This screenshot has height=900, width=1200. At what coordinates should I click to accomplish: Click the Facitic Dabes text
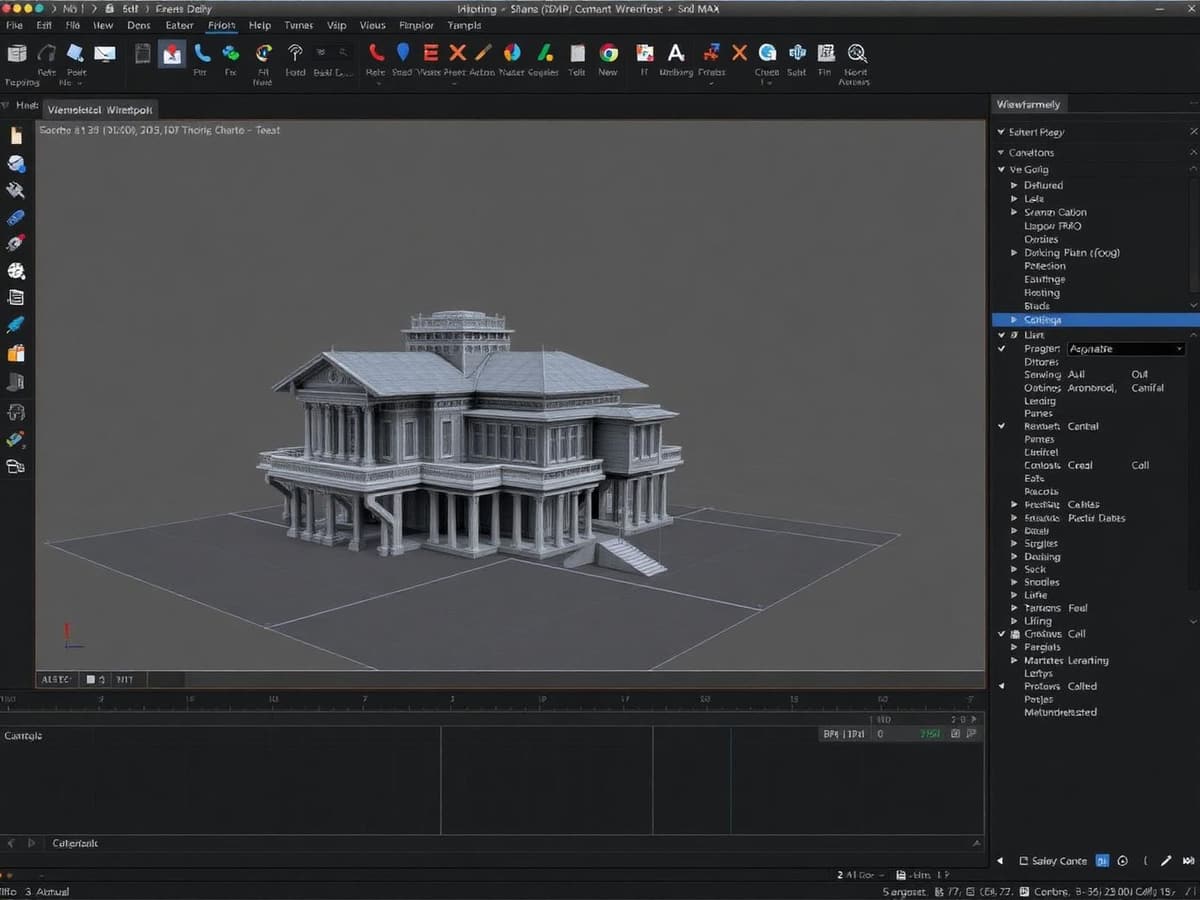point(1096,518)
